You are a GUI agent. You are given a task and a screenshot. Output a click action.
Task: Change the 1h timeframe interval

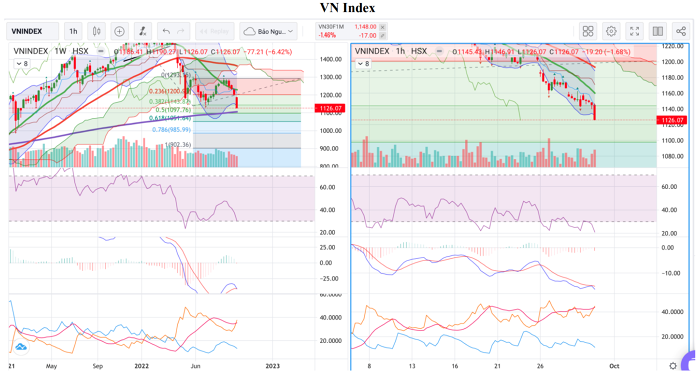[x=73, y=31]
